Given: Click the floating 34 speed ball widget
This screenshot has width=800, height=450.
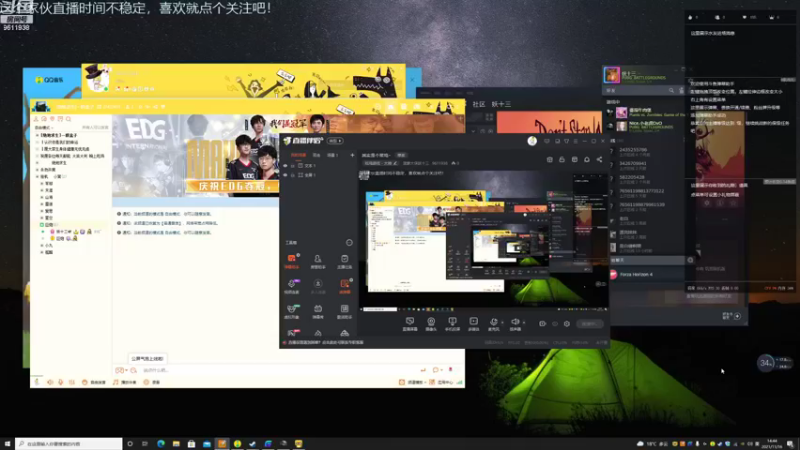Looking at the screenshot, I should pyautogui.click(x=765, y=363).
